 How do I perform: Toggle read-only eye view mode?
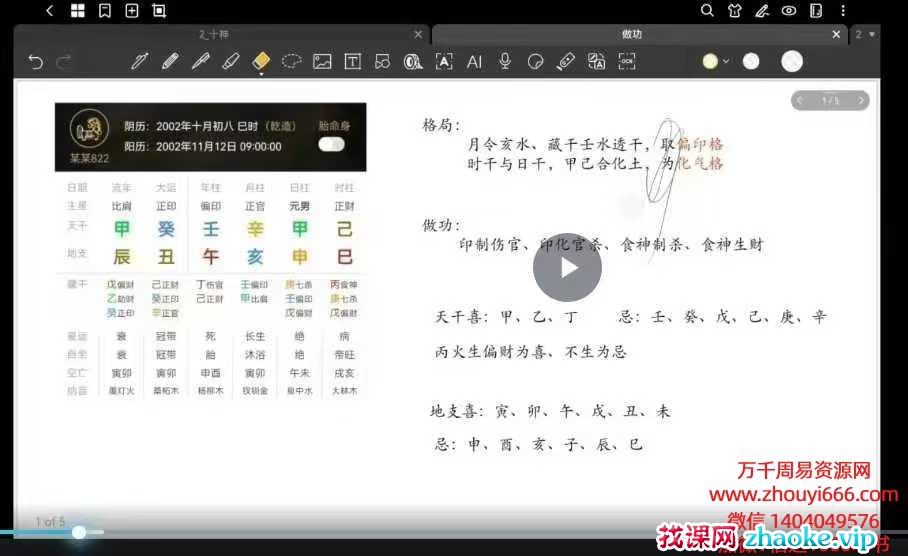(789, 11)
